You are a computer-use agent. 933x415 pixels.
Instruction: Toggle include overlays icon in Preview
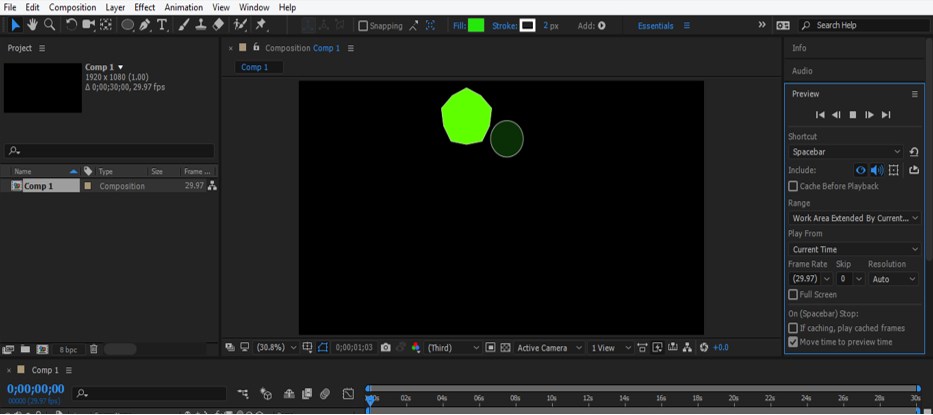893,170
